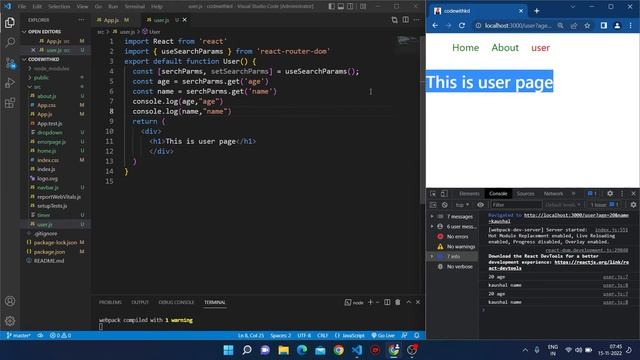The image size is (640, 360).
Task: Close user.js in Open Editors list
Action: click(33, 50)
